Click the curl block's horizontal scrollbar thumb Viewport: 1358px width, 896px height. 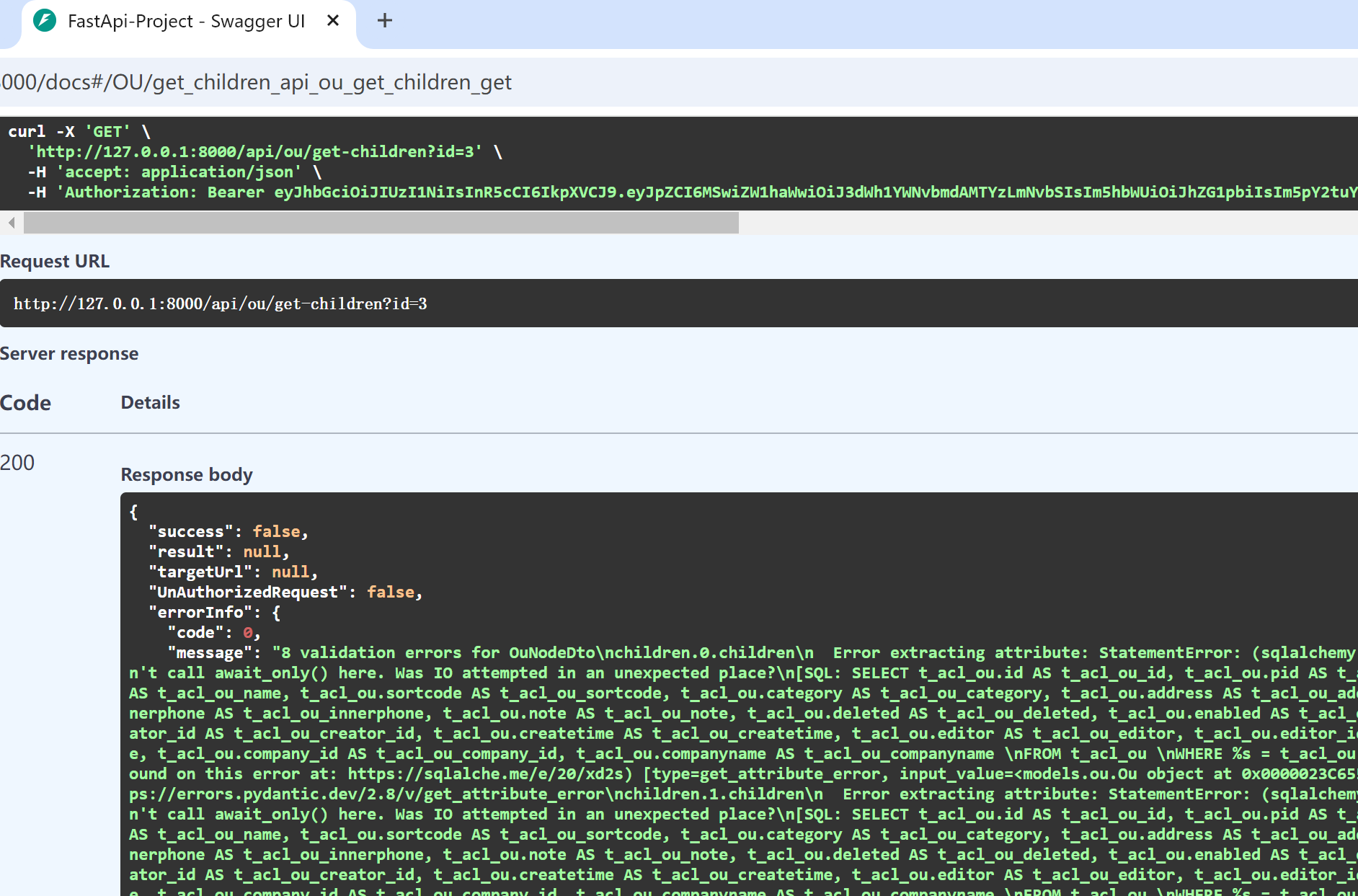click(381, 223)
